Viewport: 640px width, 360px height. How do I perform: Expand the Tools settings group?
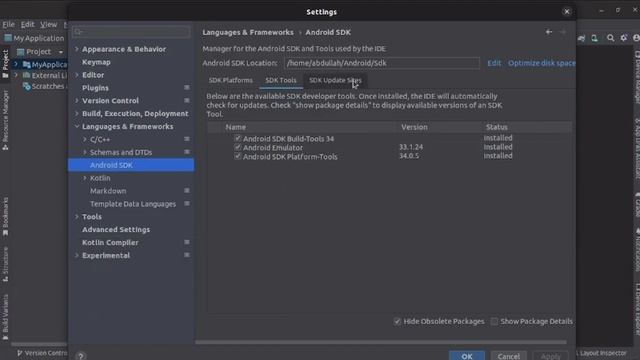tap(77, 217)
